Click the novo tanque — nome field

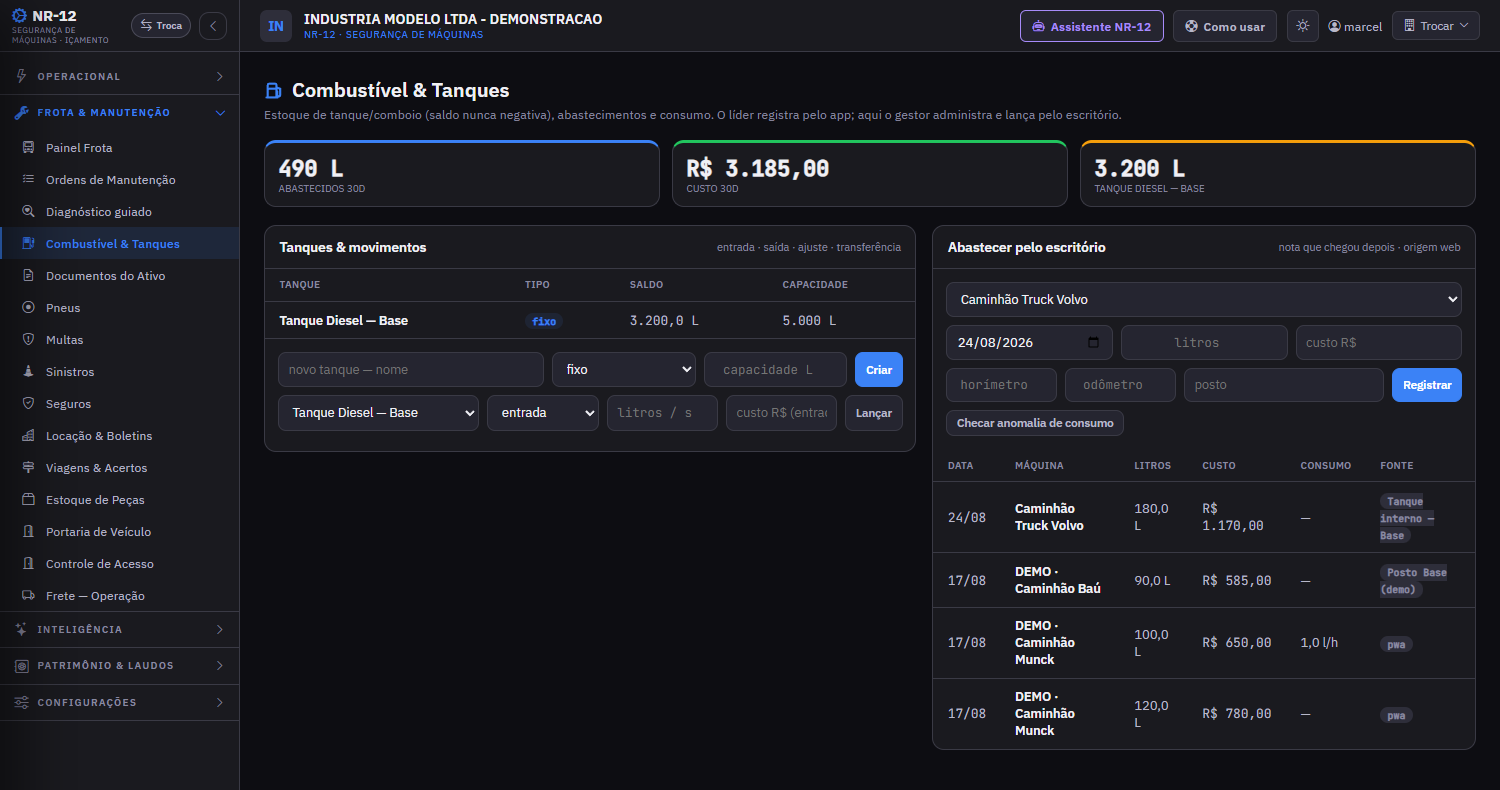[411, 369]
